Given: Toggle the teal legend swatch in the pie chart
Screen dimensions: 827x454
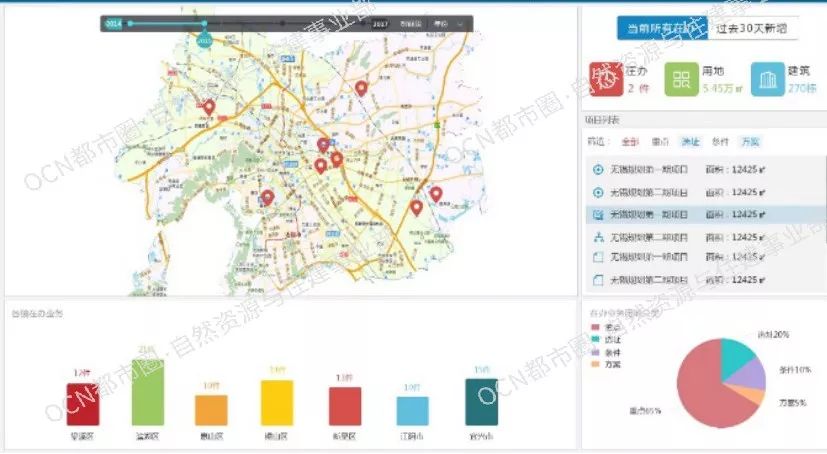Looking at the screenshot, I should tap(596, 340).
